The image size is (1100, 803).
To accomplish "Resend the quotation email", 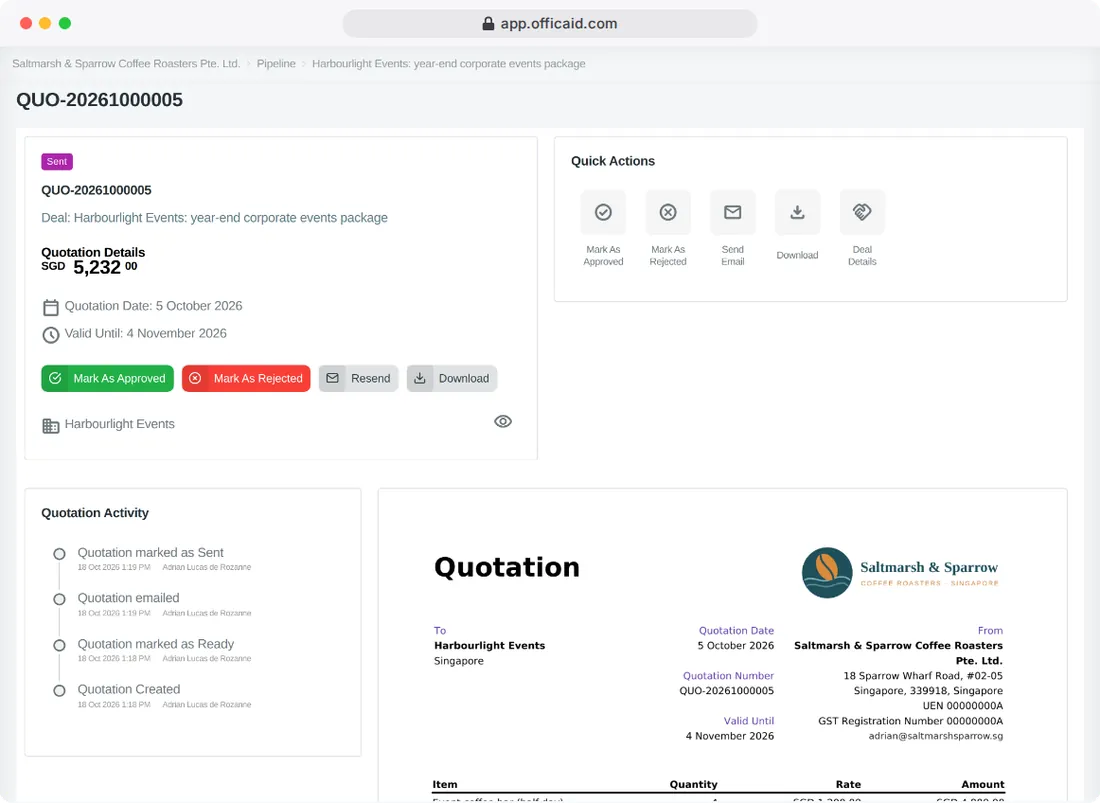I will pos(358,378).
